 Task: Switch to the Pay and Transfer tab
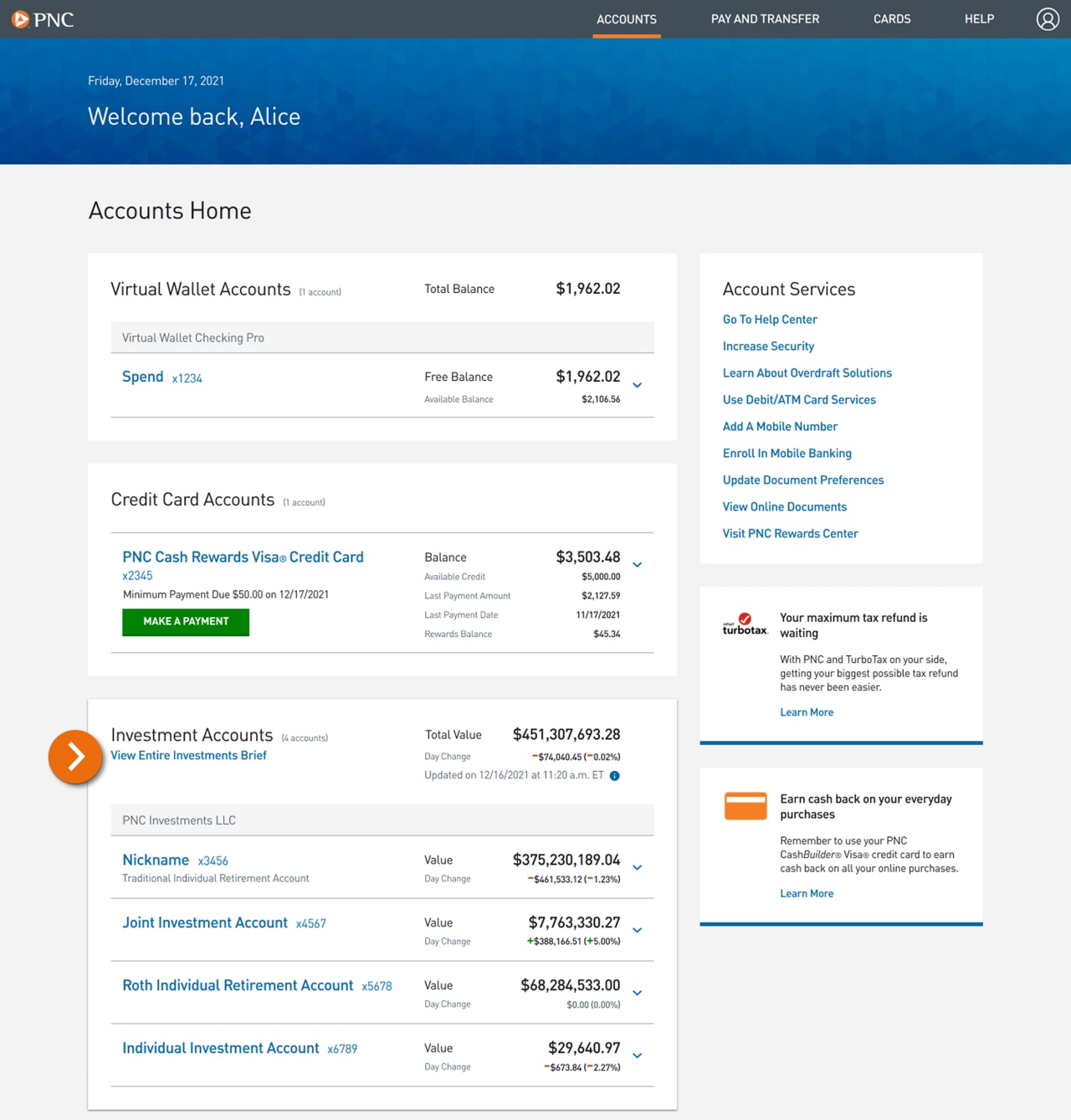pyautogui.click(x=765, y=18)
